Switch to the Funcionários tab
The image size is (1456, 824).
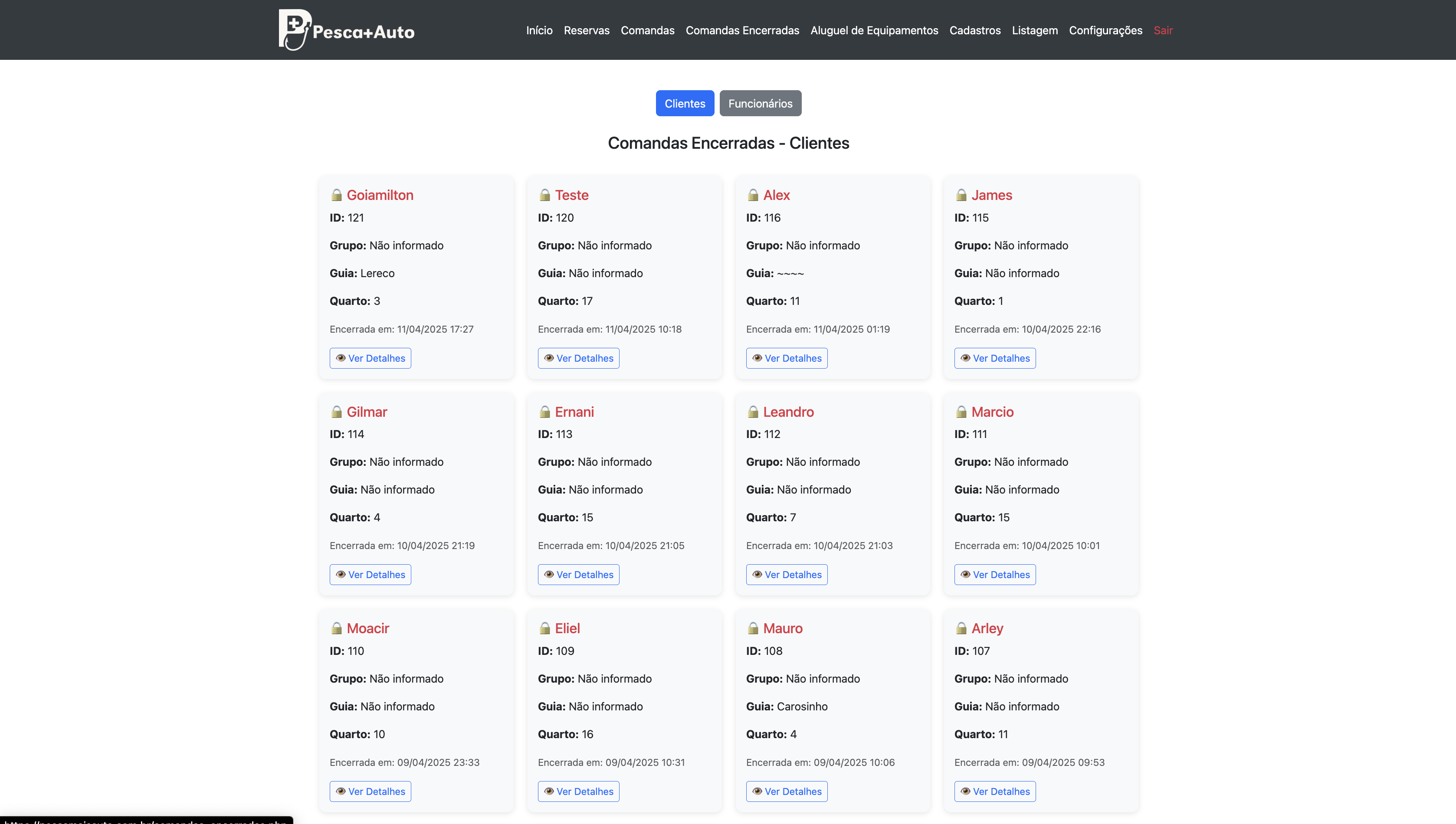click(x=760, y=104)
